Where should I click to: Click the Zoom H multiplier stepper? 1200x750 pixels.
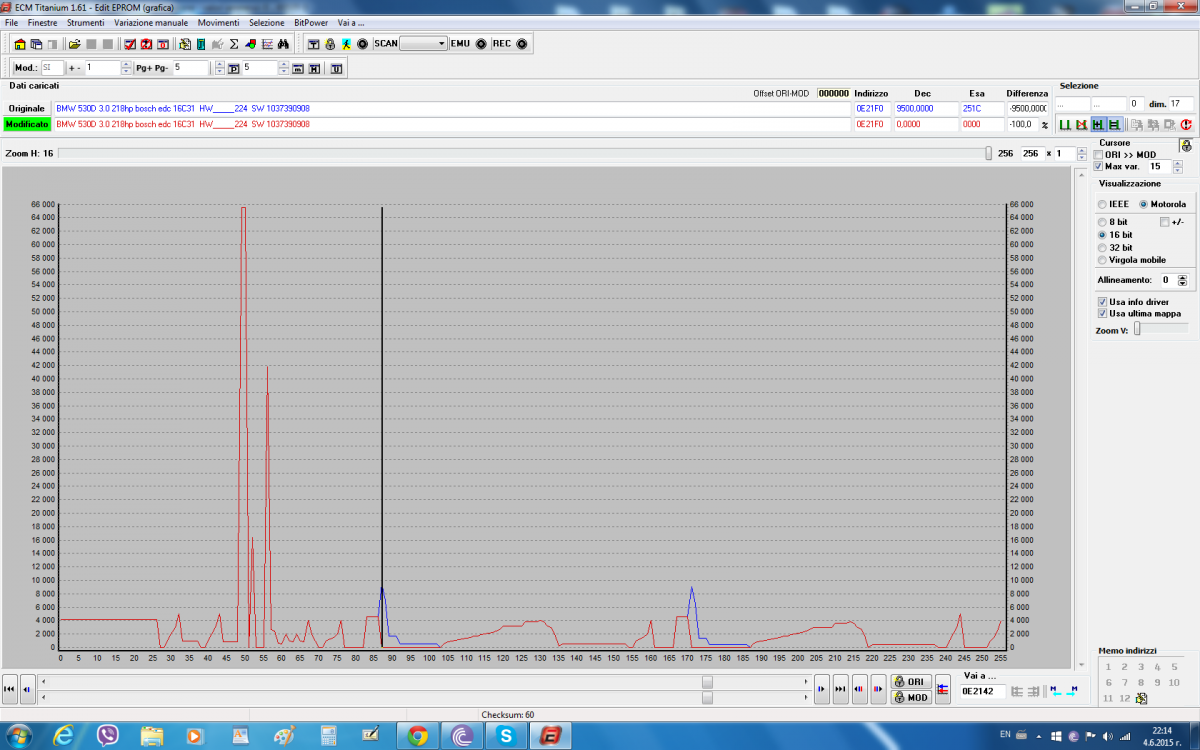coord(1082,154)
